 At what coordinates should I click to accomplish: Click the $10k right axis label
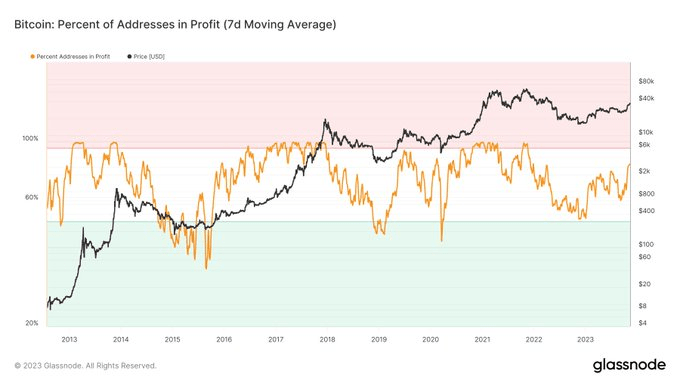click(646, 132)
